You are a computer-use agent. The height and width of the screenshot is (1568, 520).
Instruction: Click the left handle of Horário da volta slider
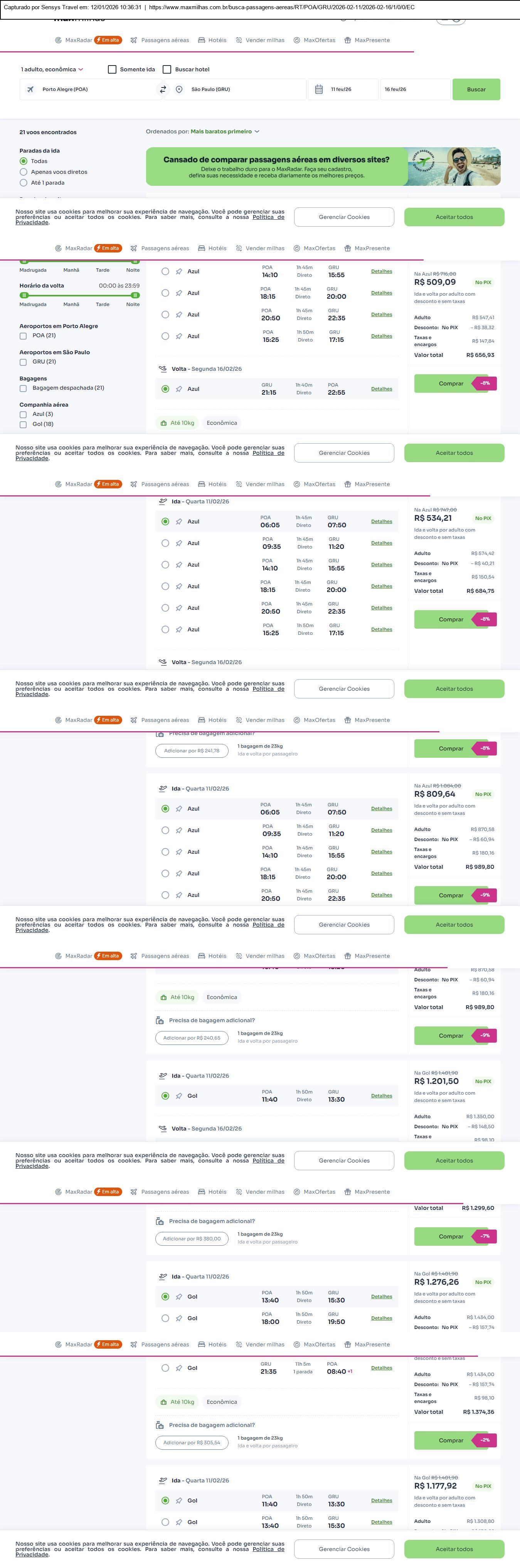[24, 295]
